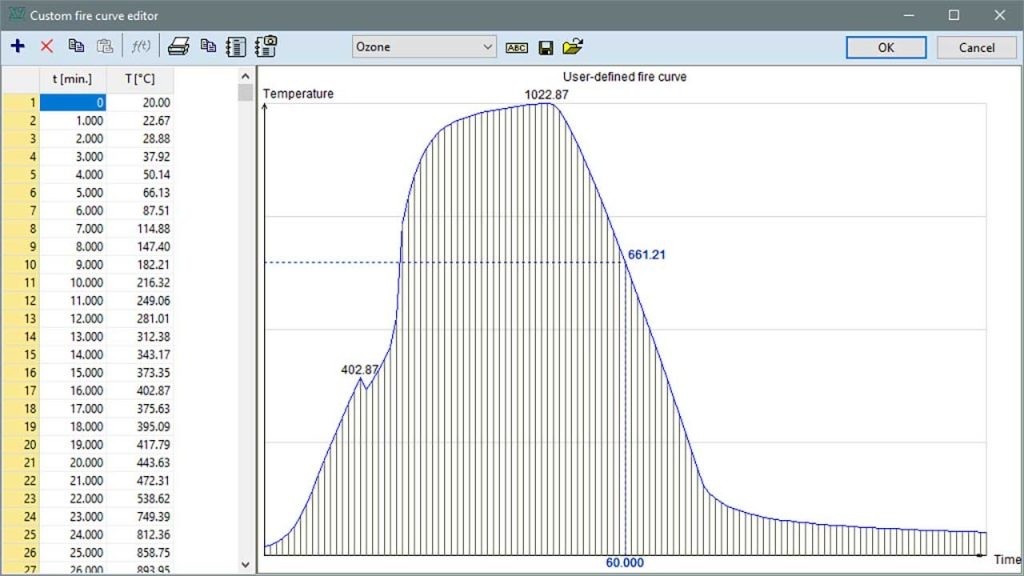Open saved curve with folder icon
The image size is (1024, 576).
pyautogui.click(x=573, y=46)
